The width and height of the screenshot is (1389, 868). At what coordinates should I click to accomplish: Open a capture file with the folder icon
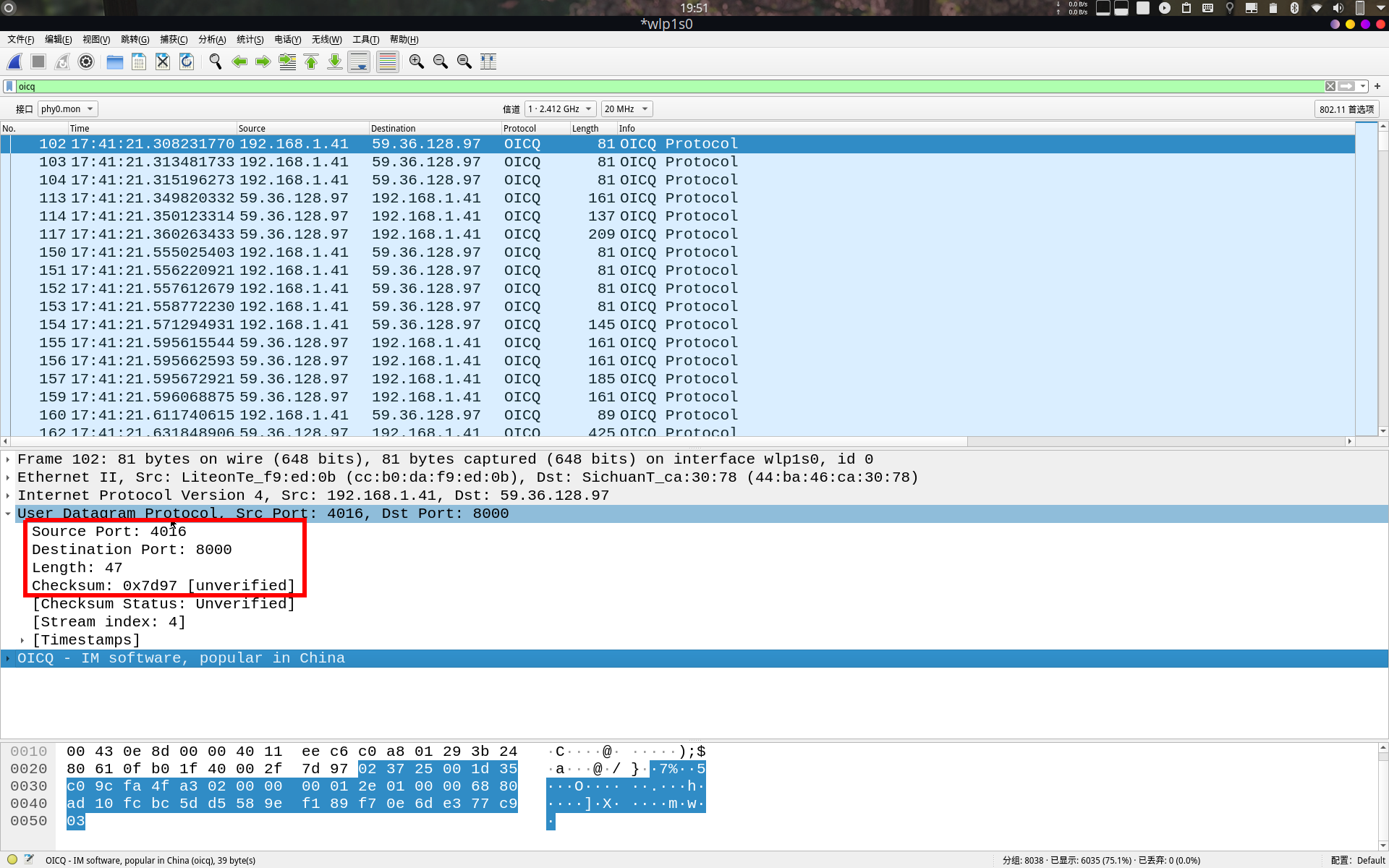click(115, 62)
